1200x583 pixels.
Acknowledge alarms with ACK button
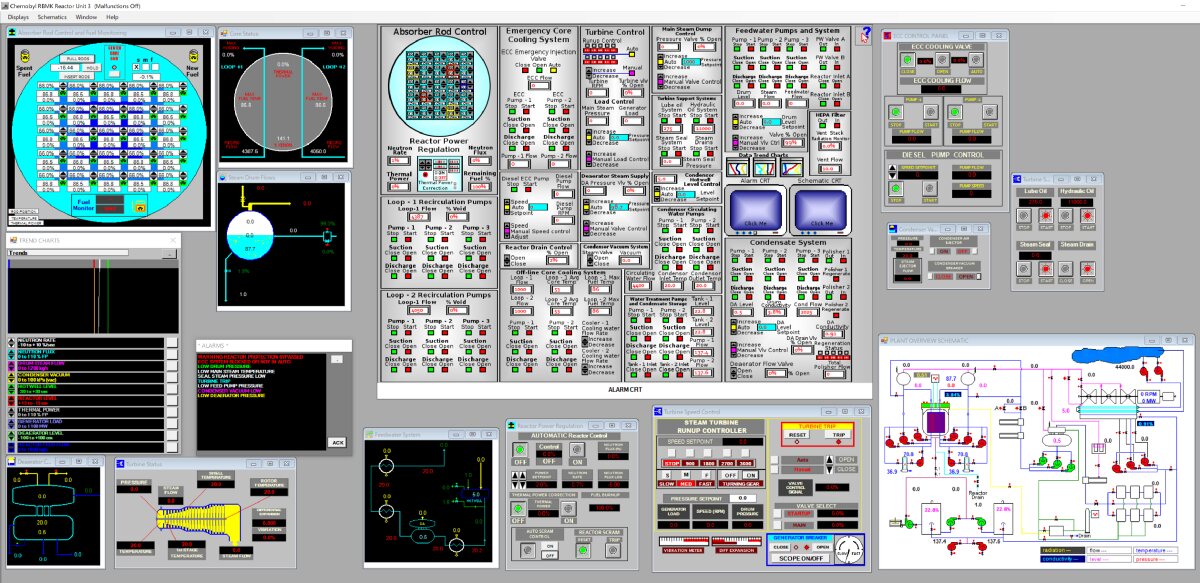337,442
